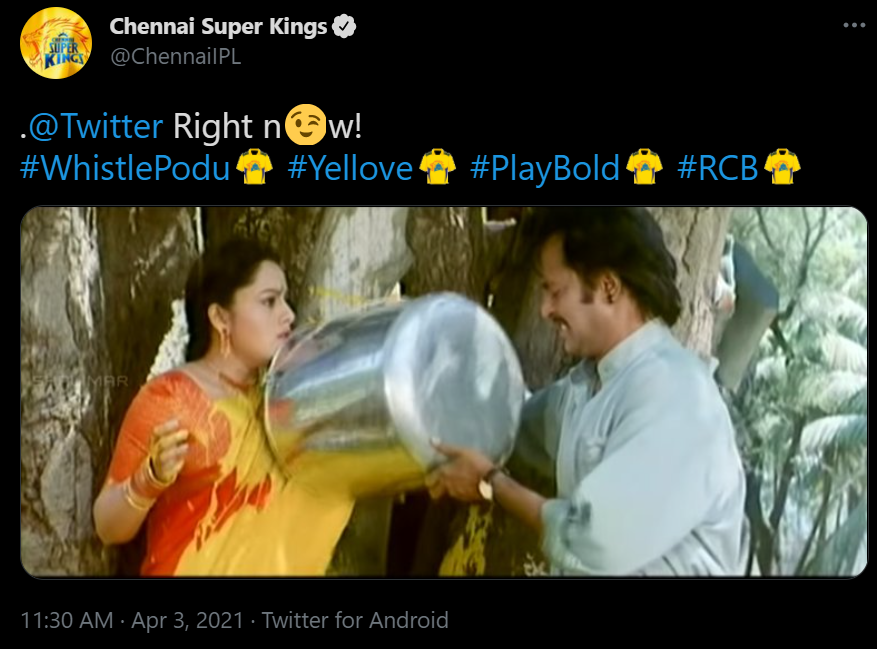
Task: Open the @ChennaiIPL handle link
Action: pyautogui.click(x=176, y=56)
